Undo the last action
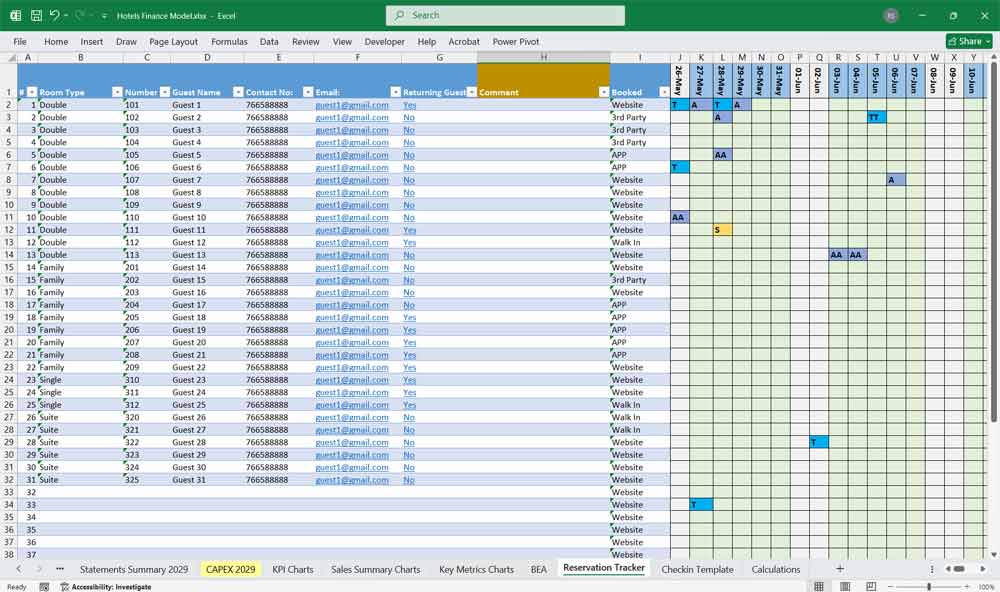The image size is (1000, 592). (55, 15)
